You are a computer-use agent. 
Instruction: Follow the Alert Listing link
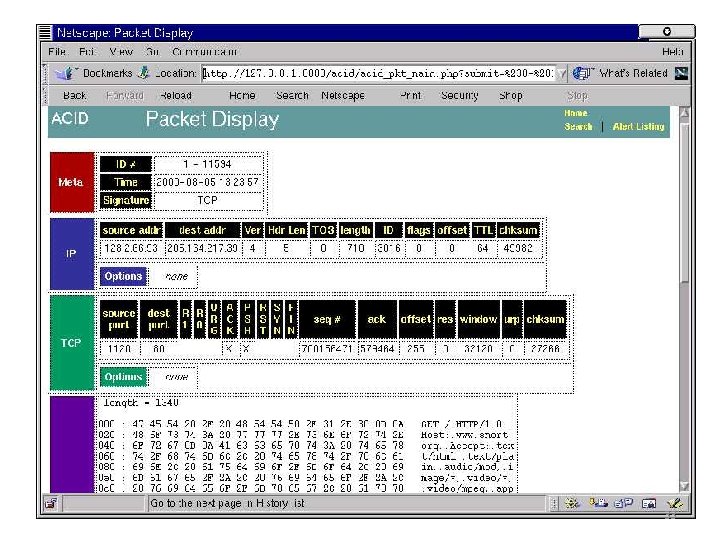(x=638, y=126)
